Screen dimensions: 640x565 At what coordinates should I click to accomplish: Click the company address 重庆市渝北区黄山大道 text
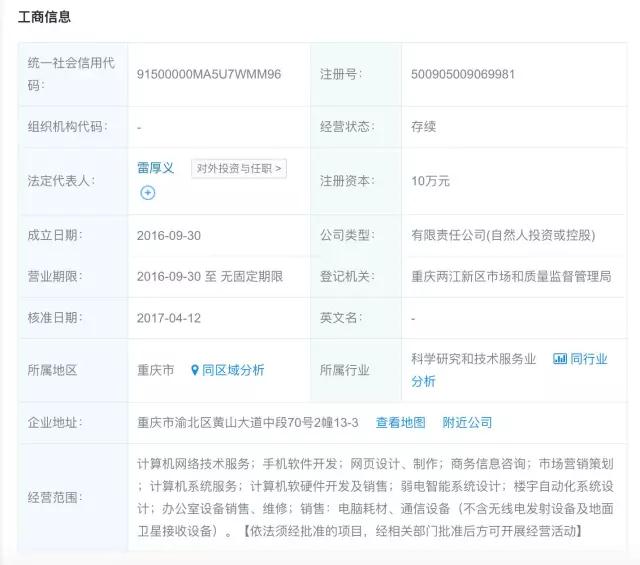pyautogui.click(x=247, y=423)
